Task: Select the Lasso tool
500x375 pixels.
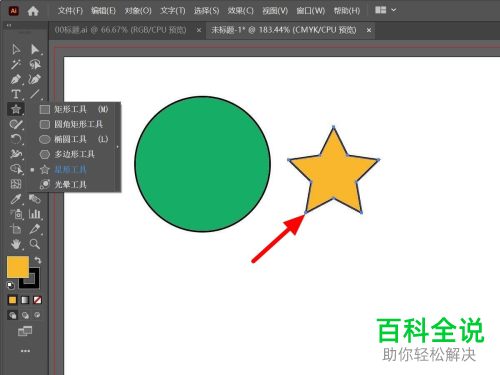Action: pyautogui.click(x=35, y=64)
